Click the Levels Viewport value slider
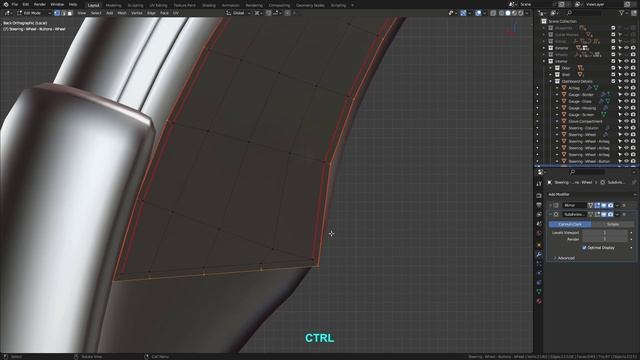The height and width of the screenshot is (360, 640). [x=605, y=233]
